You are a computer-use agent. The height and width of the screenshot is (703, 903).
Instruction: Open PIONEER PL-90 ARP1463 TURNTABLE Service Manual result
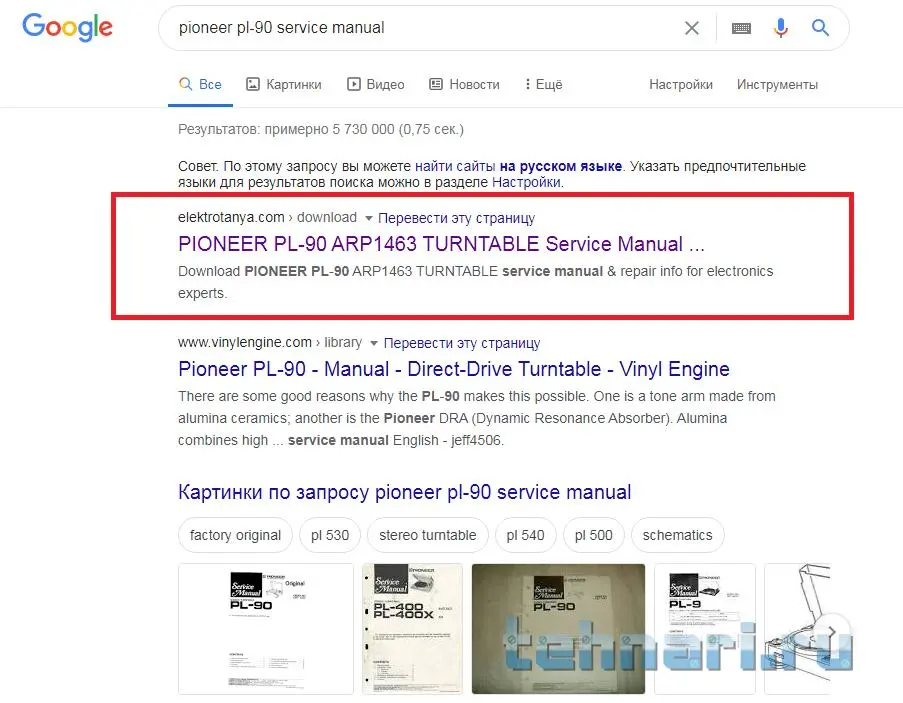pyautogui.click(x=441, y=244)
